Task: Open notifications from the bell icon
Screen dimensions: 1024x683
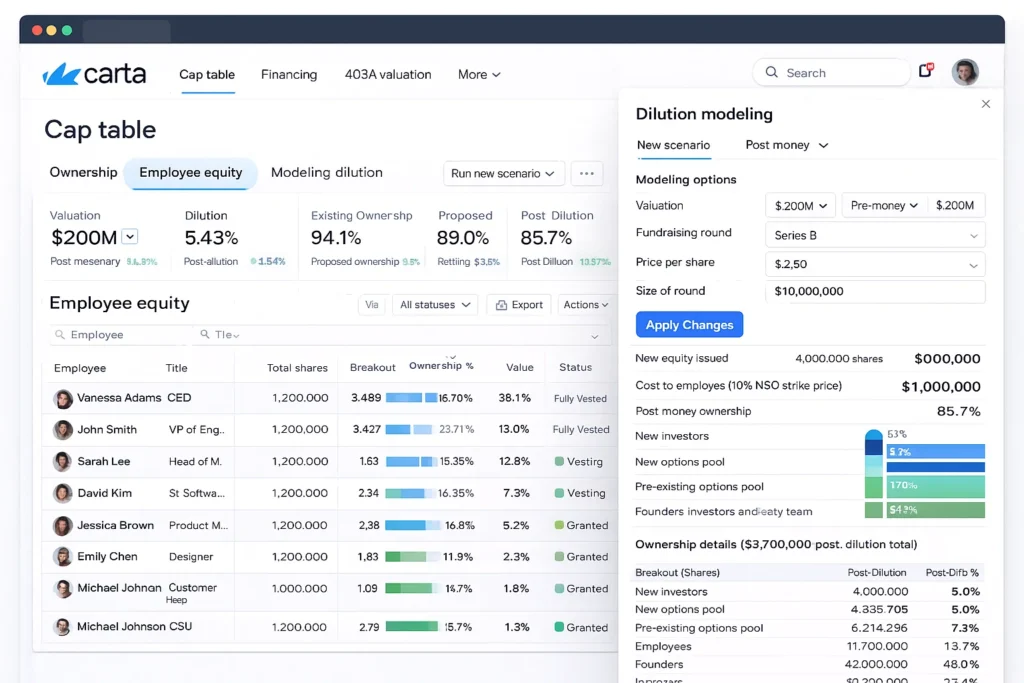Action: point(923,71)
